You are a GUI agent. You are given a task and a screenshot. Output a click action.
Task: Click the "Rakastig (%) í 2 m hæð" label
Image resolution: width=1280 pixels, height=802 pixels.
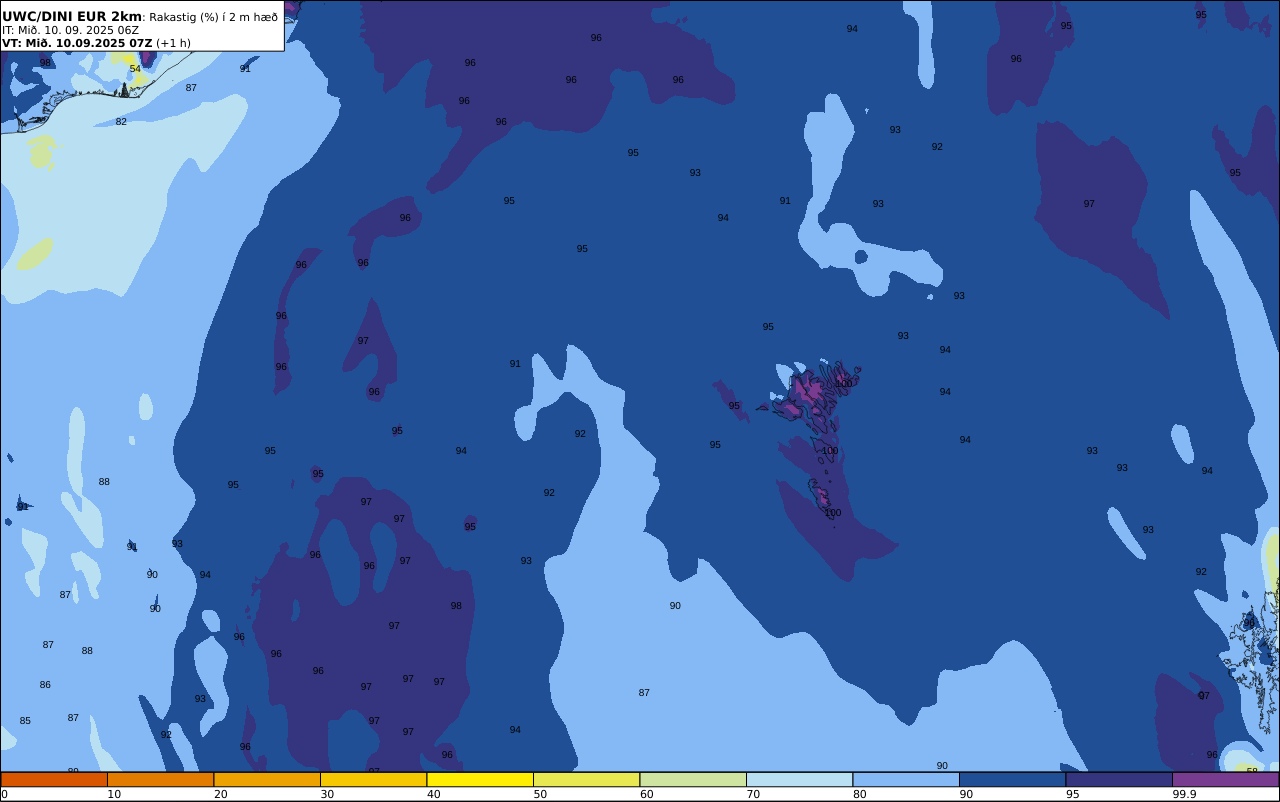[x=214, y=17]
